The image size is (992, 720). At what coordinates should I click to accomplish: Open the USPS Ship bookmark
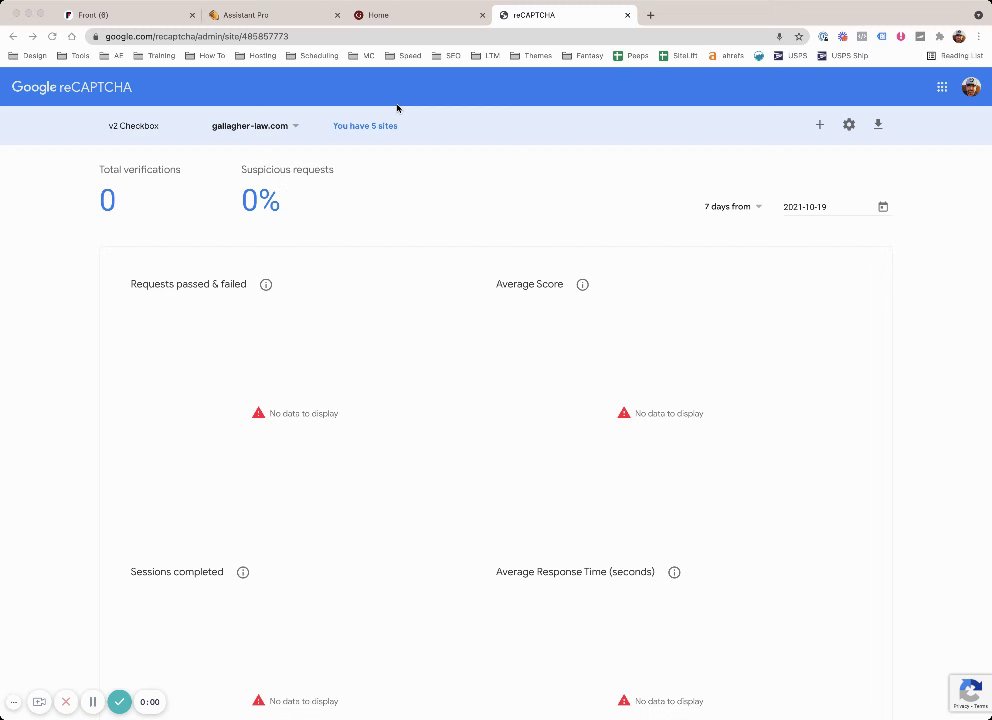coord(842,56)
